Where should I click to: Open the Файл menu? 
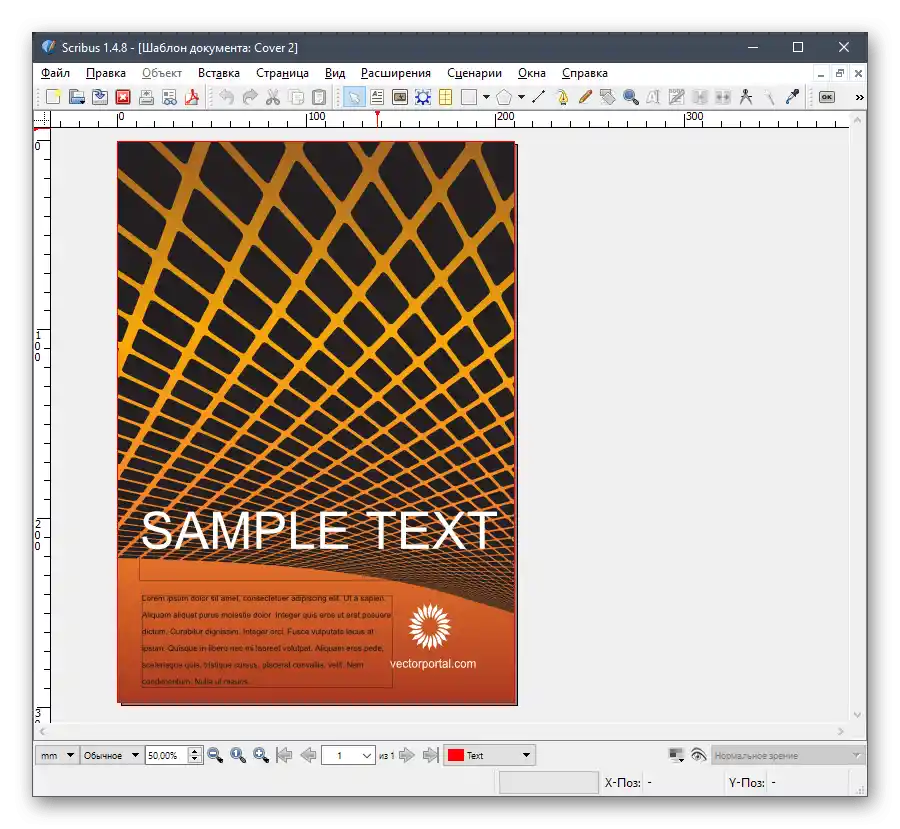point(55,73)
